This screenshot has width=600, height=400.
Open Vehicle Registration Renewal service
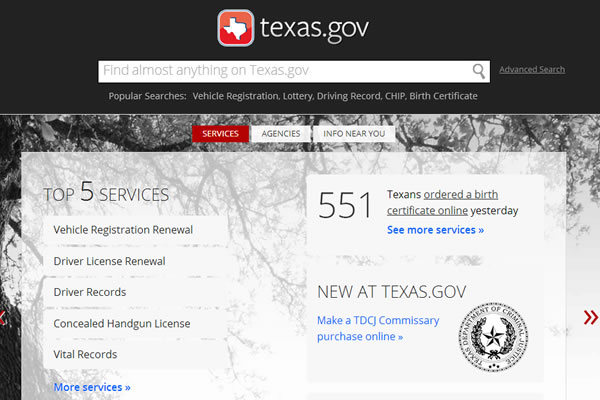pos(136,230)
